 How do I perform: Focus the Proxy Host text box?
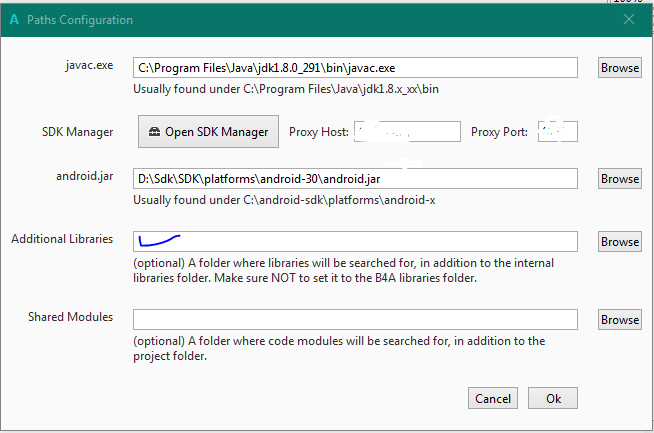(407, 132)
